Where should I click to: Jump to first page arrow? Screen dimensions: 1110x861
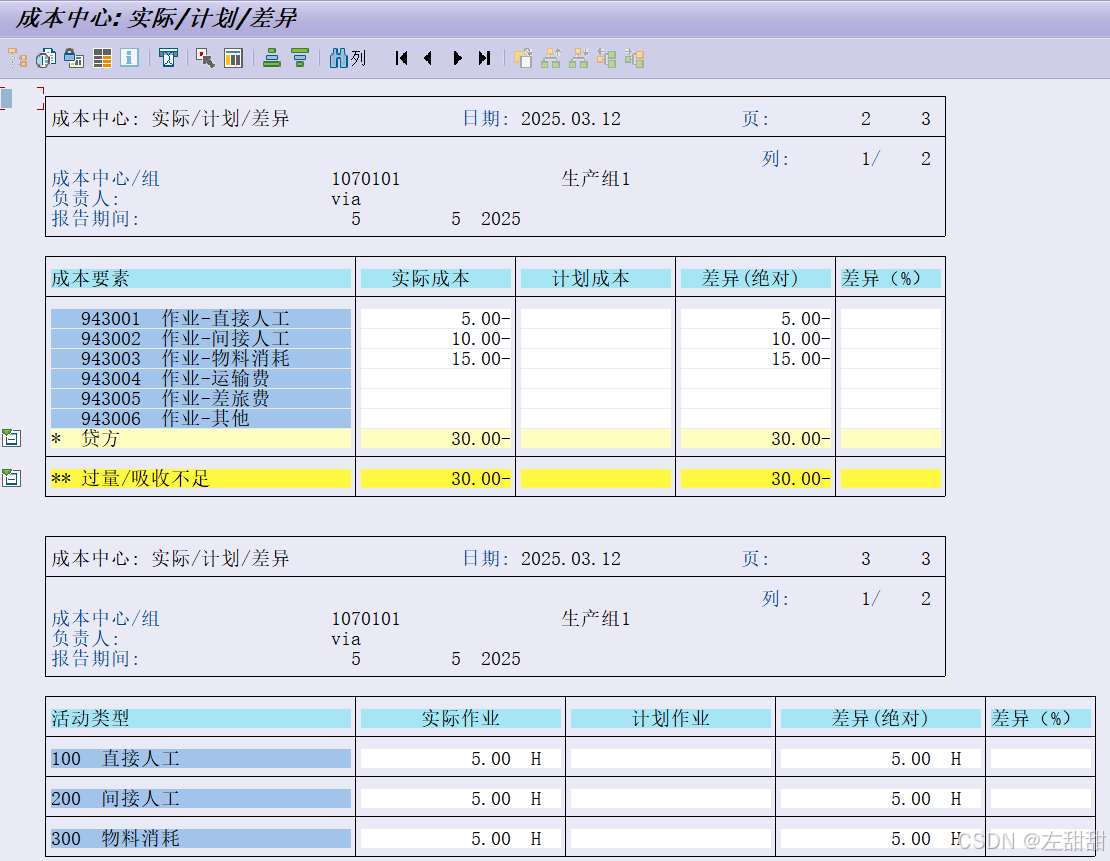pos(401,58)
